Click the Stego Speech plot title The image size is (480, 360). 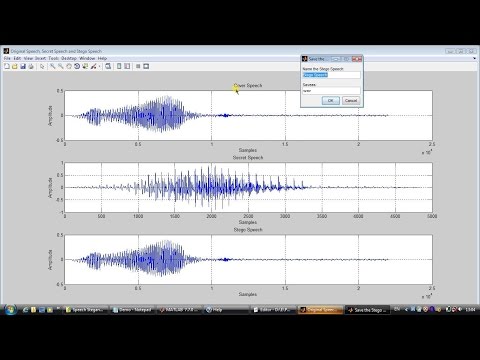[x=248, y=230]
